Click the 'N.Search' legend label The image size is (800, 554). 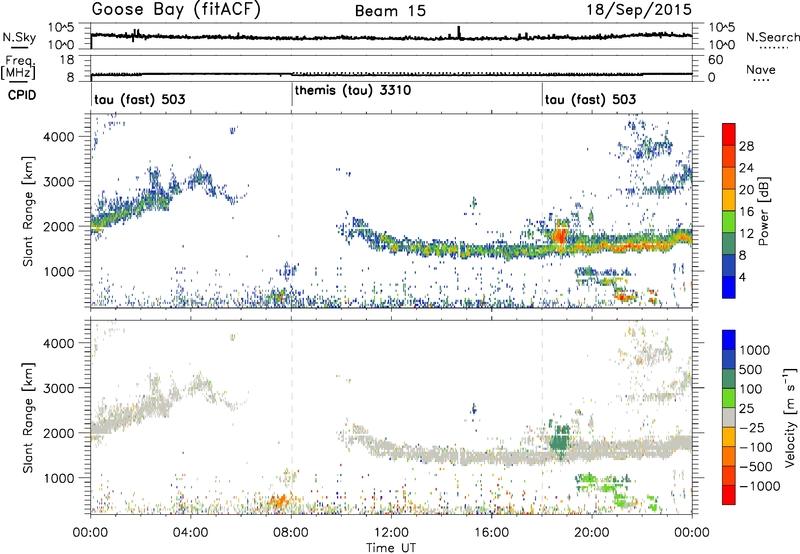[772, 37]
